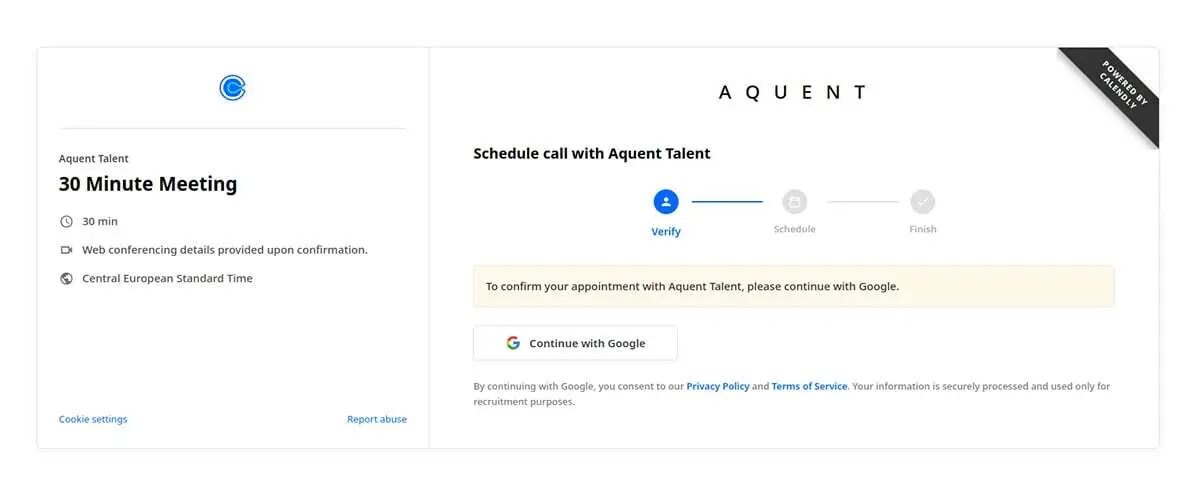1200x500 pixels.
Task: Select the Schedule step calendar icon
Action: (794, 202)
